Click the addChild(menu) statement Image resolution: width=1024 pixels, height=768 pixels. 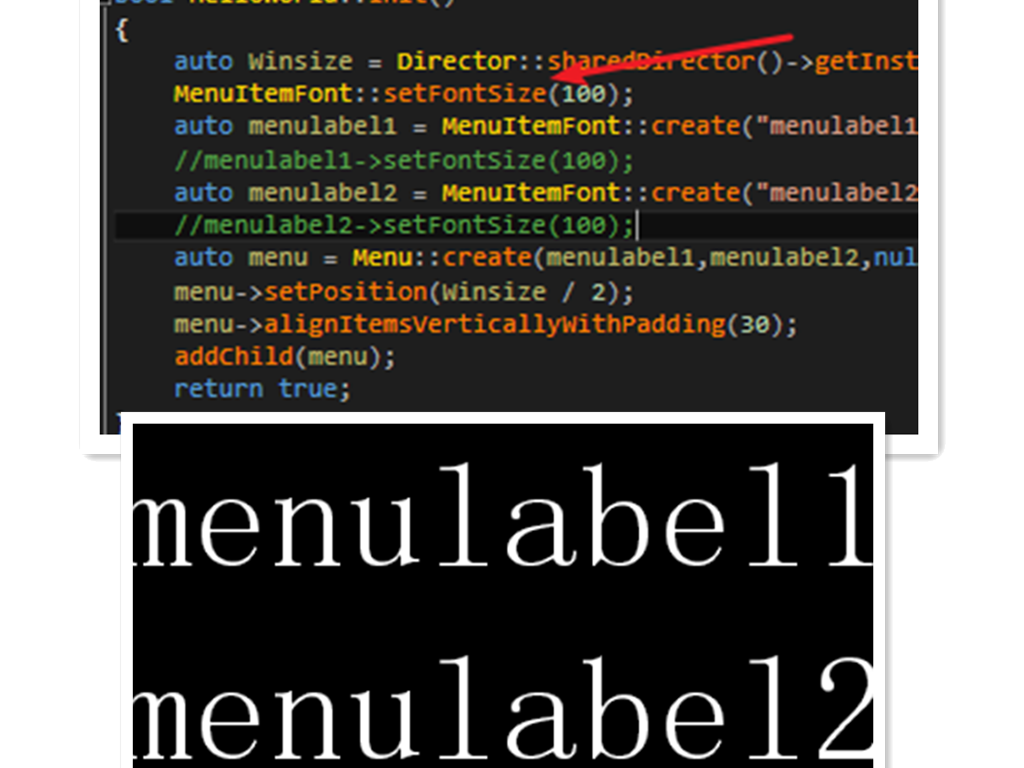pyautogui.click(x=284, y=357)
